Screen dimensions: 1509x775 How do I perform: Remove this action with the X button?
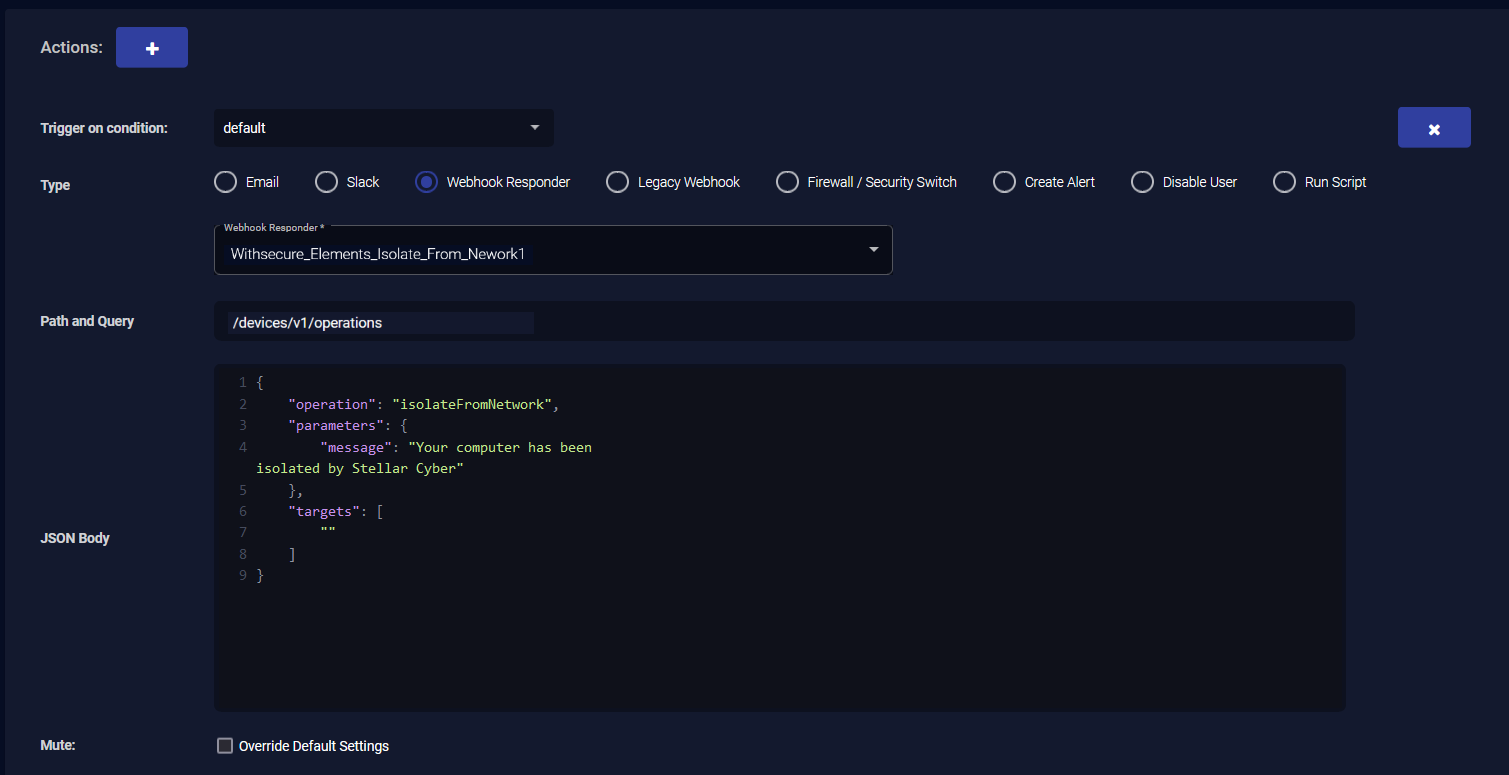pos(1434,128)
